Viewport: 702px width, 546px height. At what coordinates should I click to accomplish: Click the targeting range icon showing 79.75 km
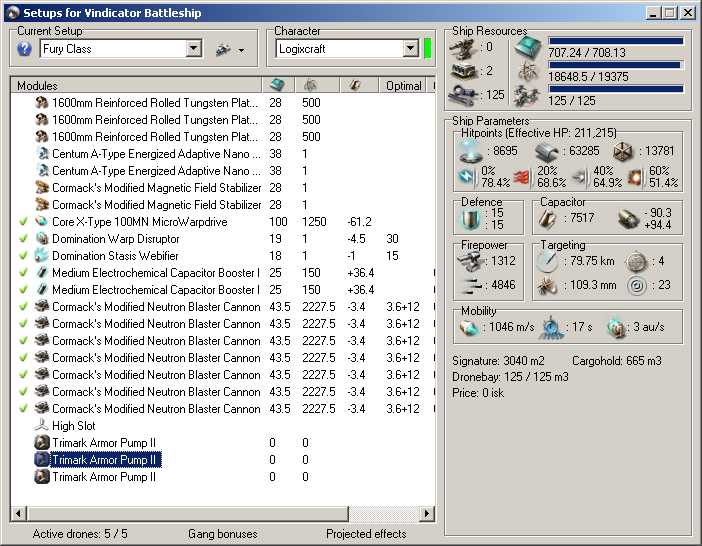(x=547, y=261)
